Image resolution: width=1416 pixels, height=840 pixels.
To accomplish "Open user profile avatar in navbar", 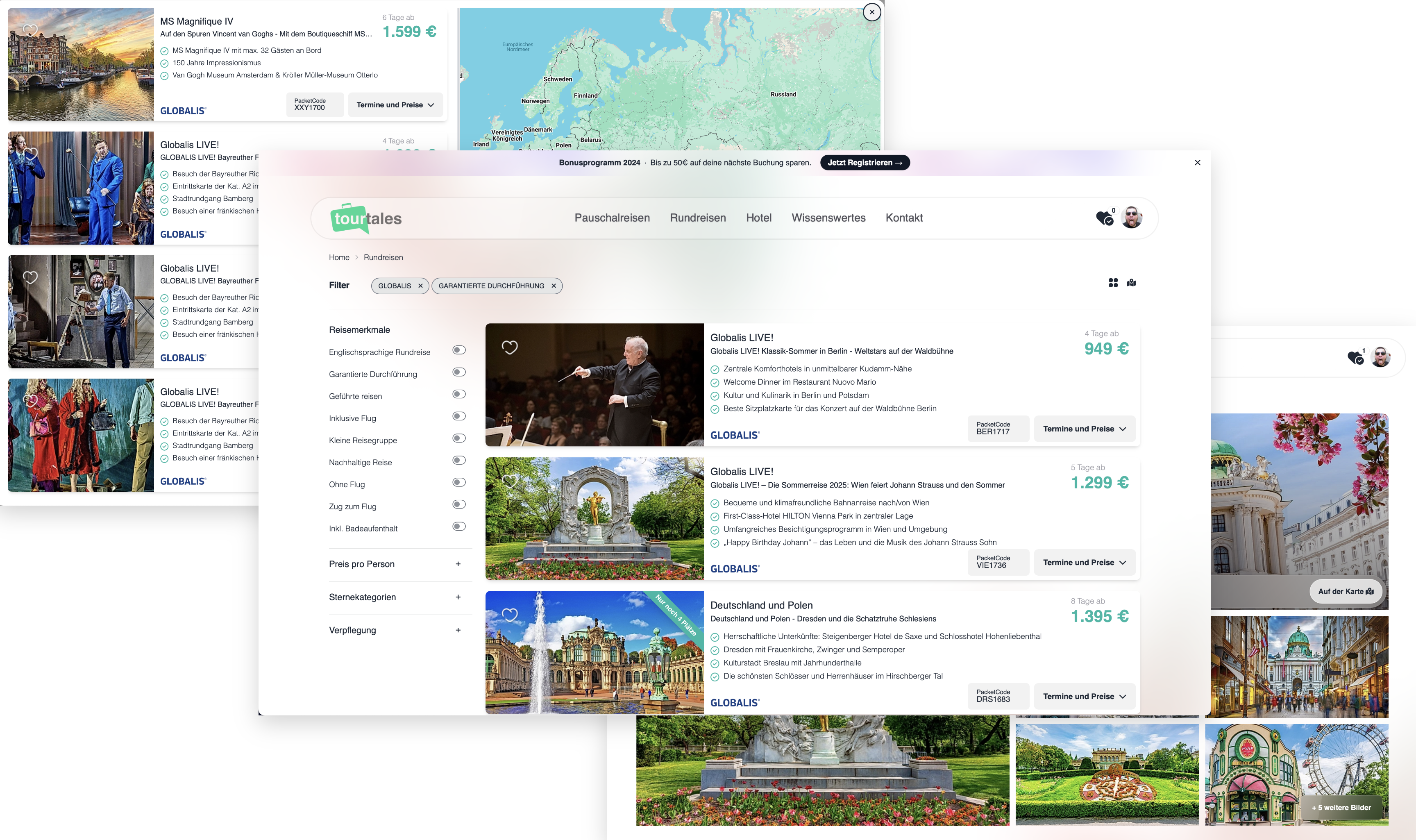I will coord(1131,218).
